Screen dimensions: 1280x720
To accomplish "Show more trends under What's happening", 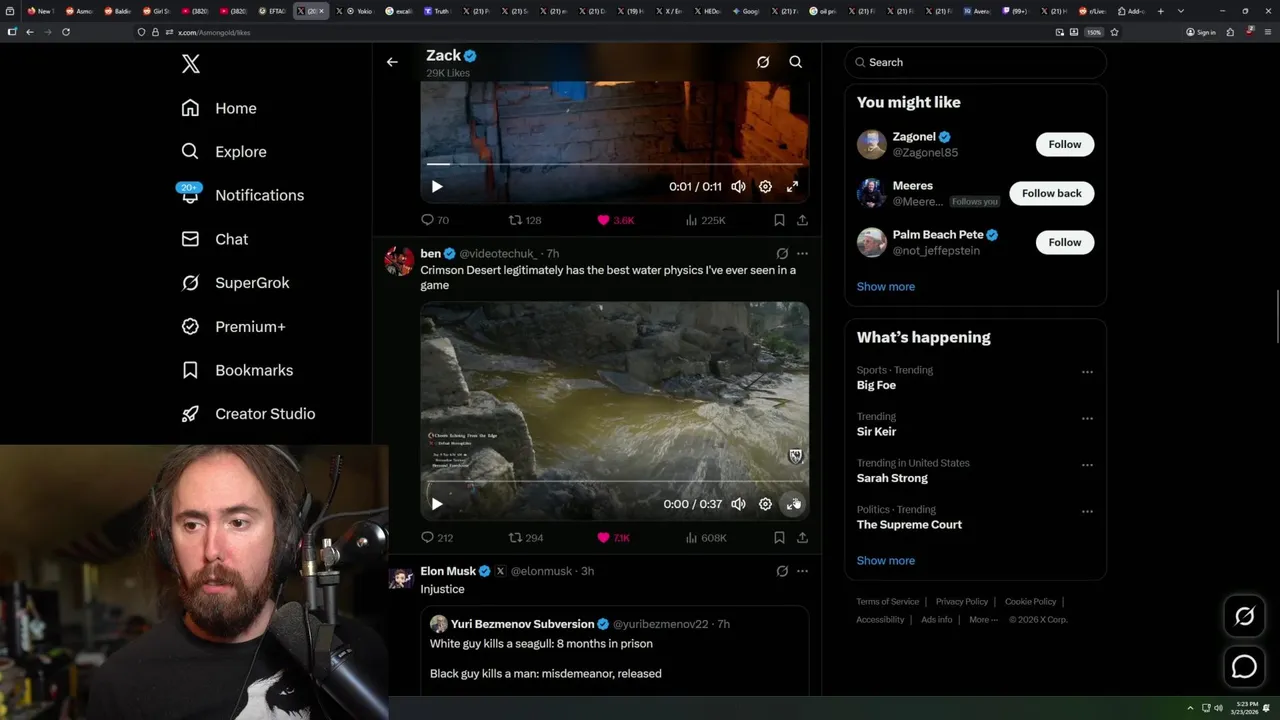I will (x=885, y=560).
